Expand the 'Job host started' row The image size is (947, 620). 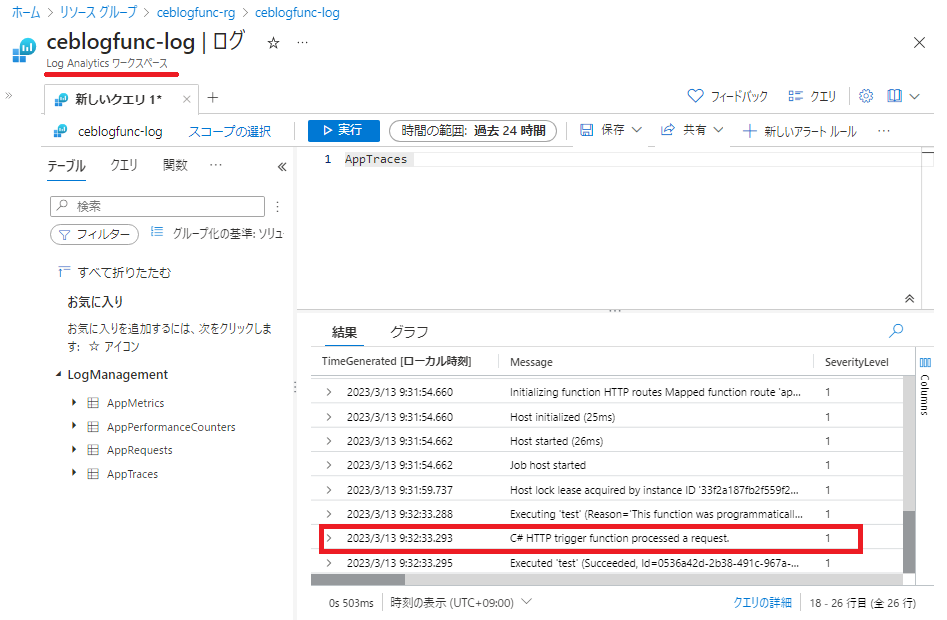pyautogui.click(x=329, y=465)
